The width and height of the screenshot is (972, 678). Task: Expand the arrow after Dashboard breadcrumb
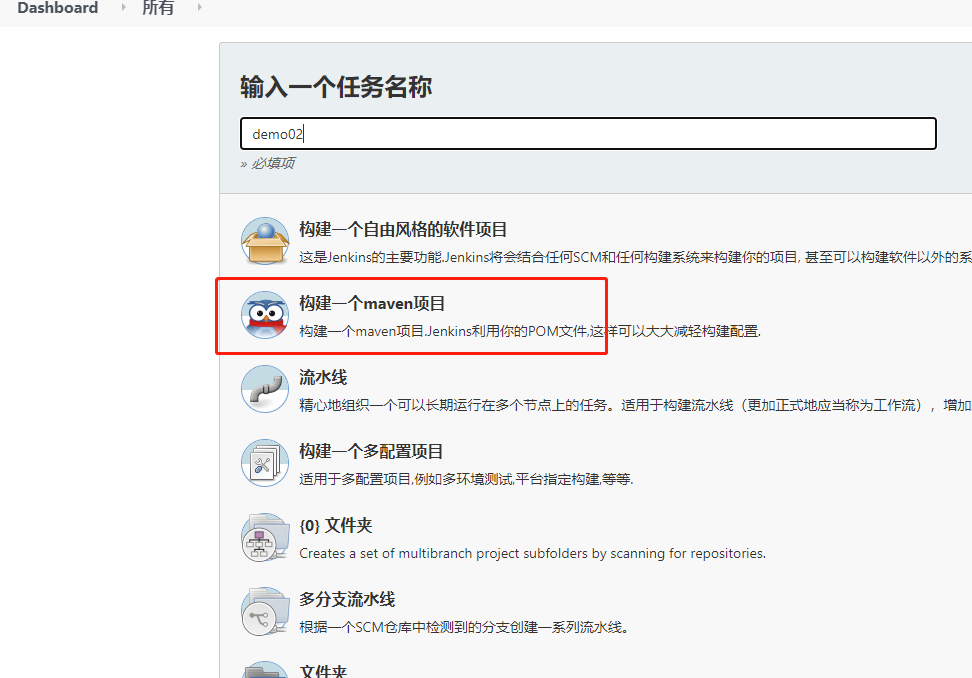[123, 7]
